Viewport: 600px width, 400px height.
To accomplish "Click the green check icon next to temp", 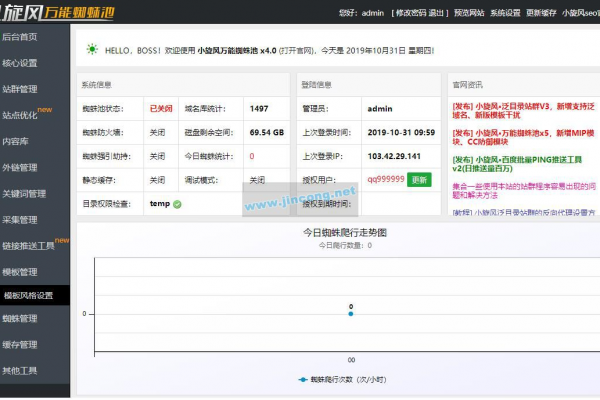I will tap(177, 204).
